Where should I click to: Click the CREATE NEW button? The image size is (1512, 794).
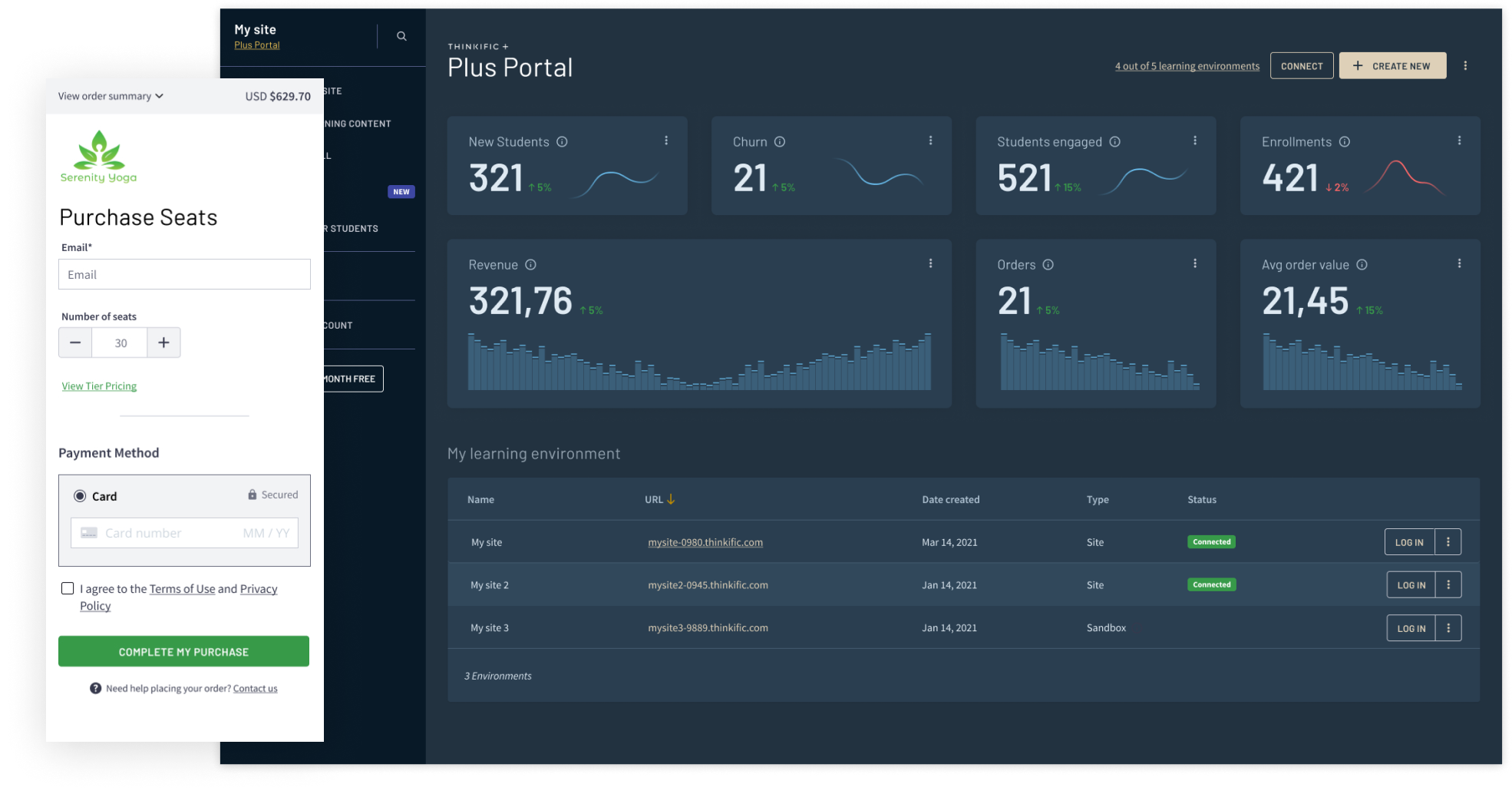click(x=1392, y=66)
